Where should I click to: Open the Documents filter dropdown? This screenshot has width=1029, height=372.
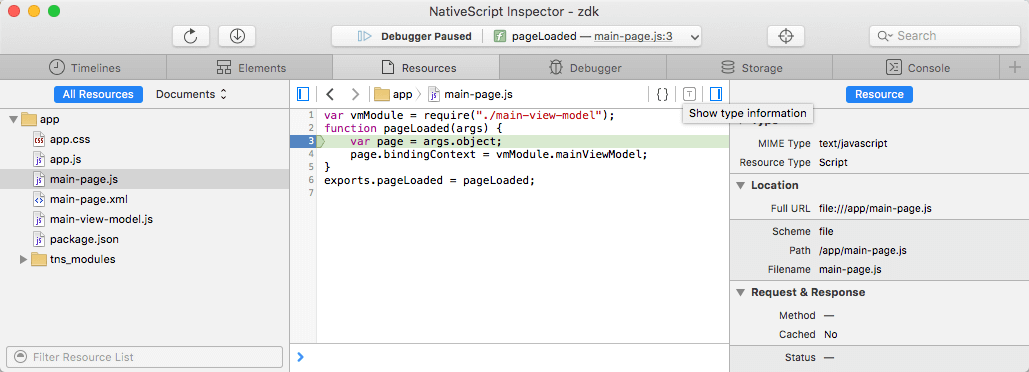click(x=191, y=94)
